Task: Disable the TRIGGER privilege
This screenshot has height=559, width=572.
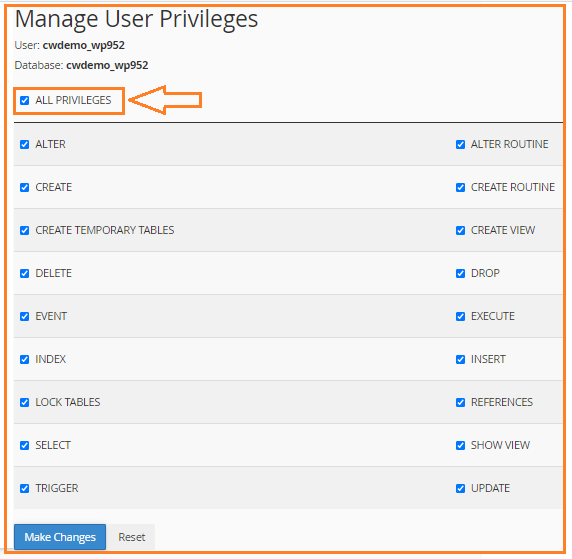Action: click(24, 489)
